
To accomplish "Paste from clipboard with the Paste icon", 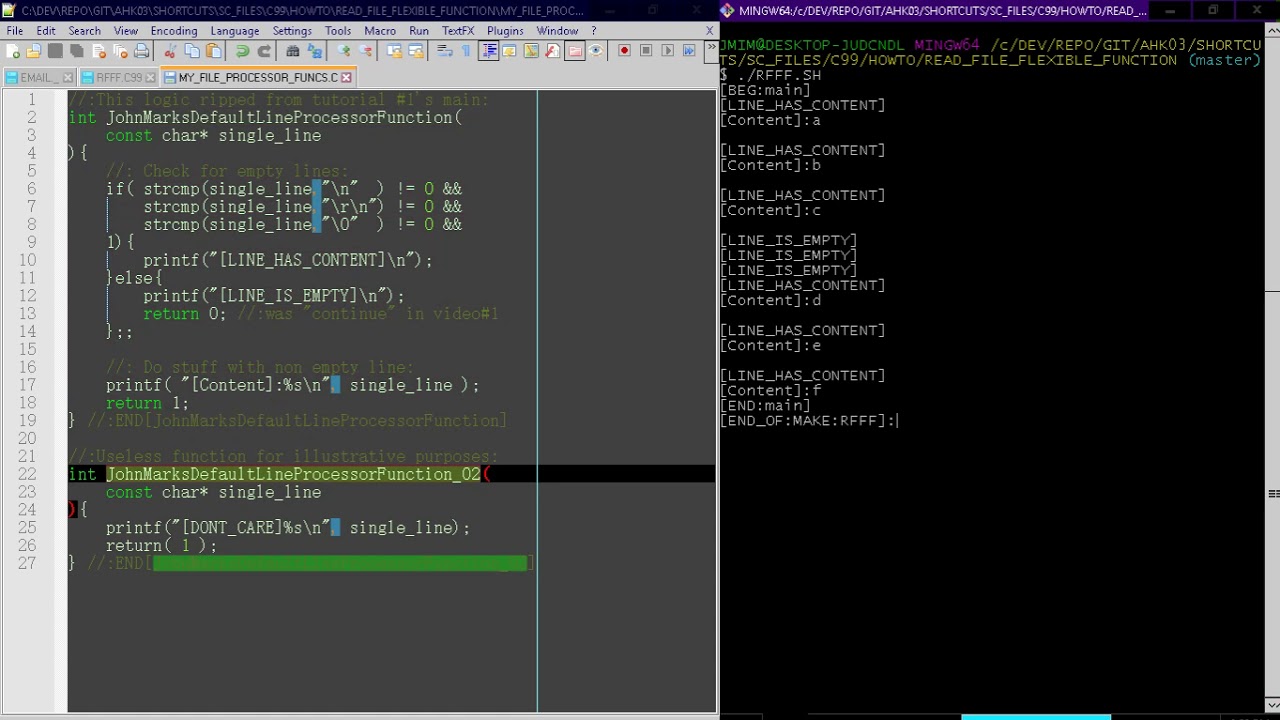I will 214,51.
